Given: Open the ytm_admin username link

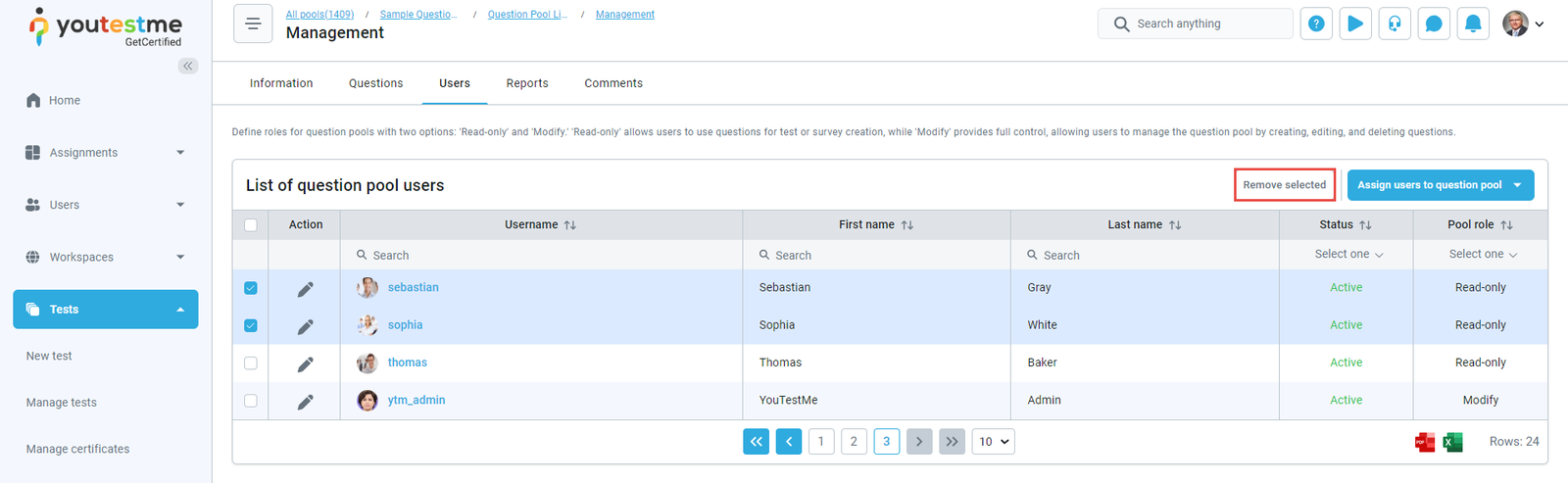Looking at the screenshot, I should pyautogui.click(x=416, y=400).
